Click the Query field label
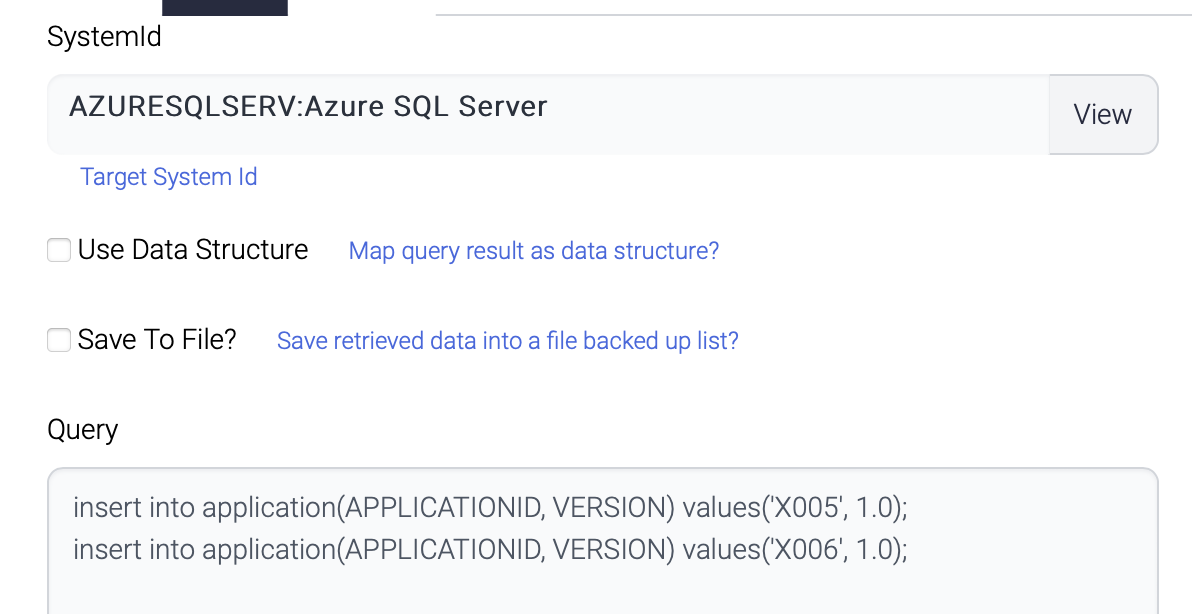This screenshot has width=1192, height=614. click(x=82, y=430)
